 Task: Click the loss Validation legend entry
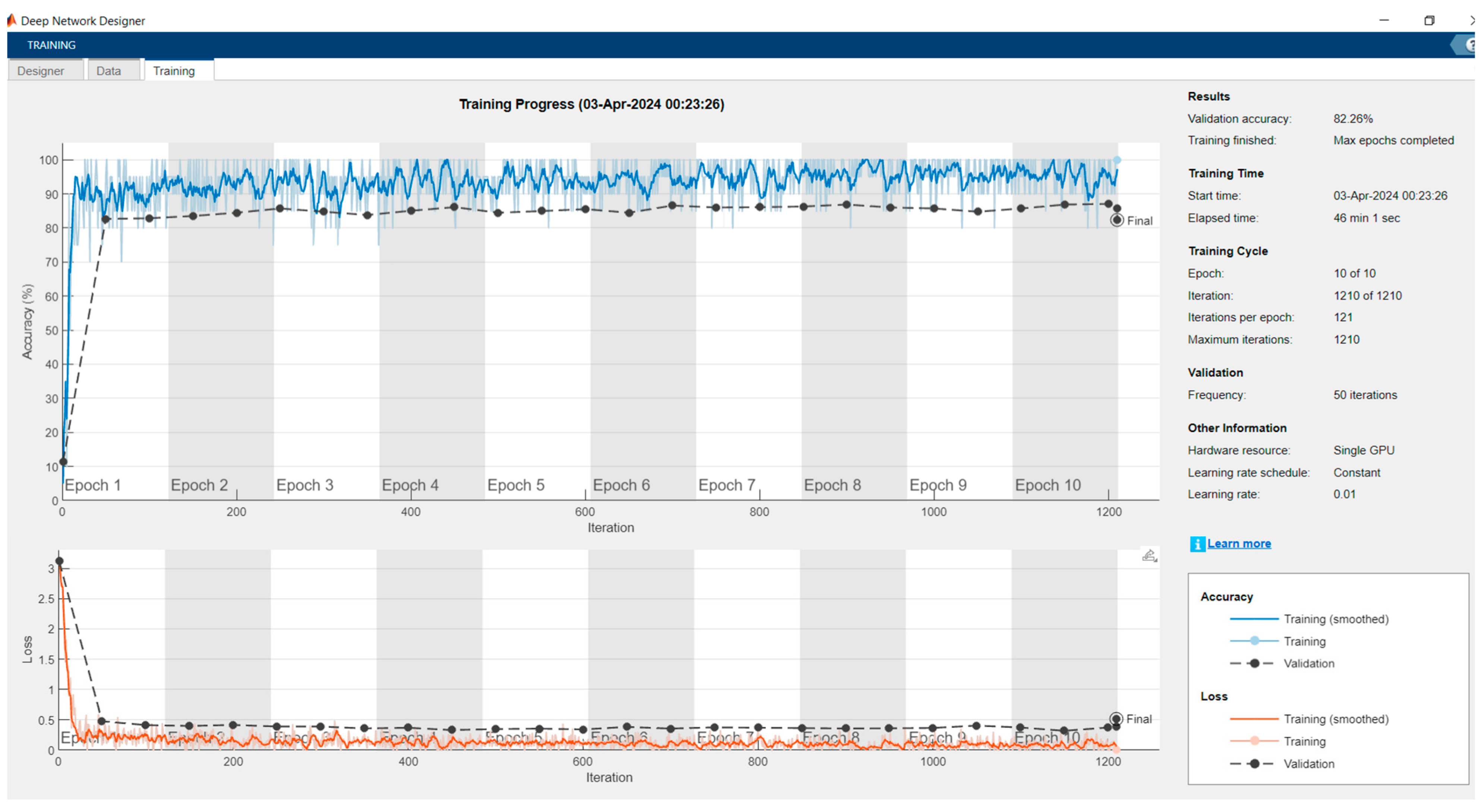1308,764
